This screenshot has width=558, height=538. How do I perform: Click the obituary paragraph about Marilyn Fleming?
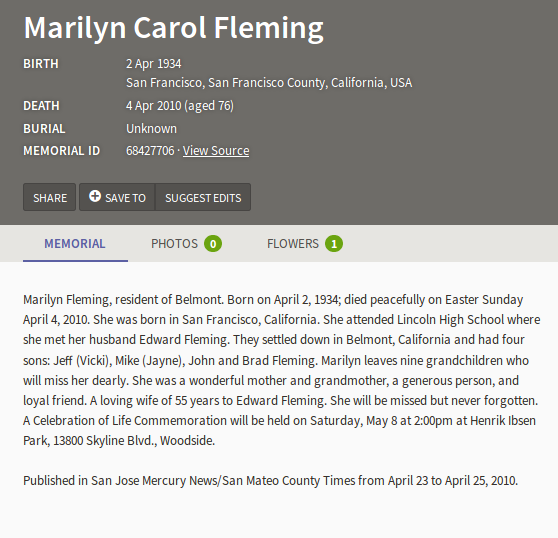(282, 370)
